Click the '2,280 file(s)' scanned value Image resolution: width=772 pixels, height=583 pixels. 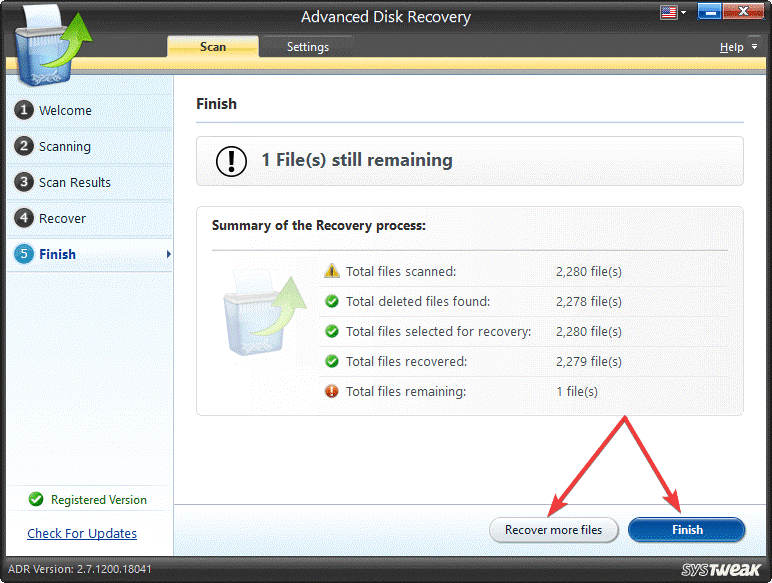(x=589, y=271)
